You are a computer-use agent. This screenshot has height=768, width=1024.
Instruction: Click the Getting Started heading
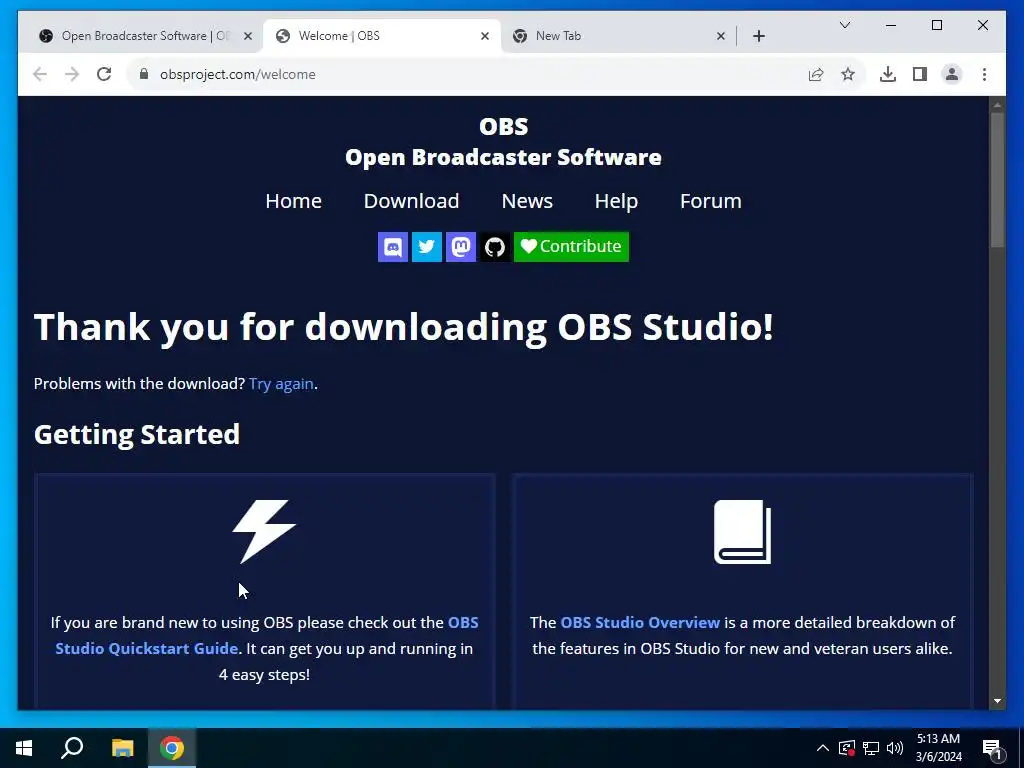coord(136,435)
